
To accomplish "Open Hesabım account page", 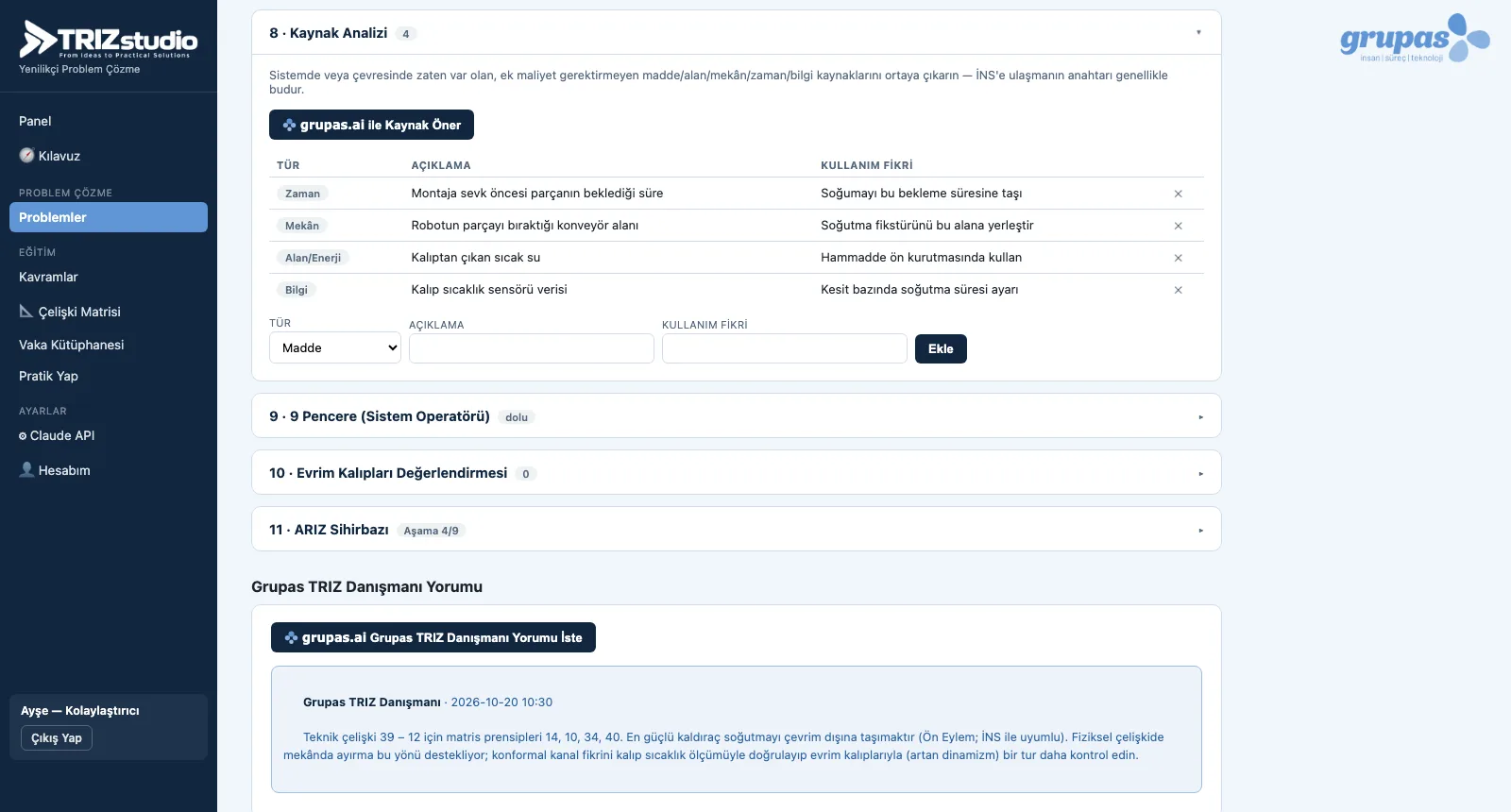I will click(109, 470).
